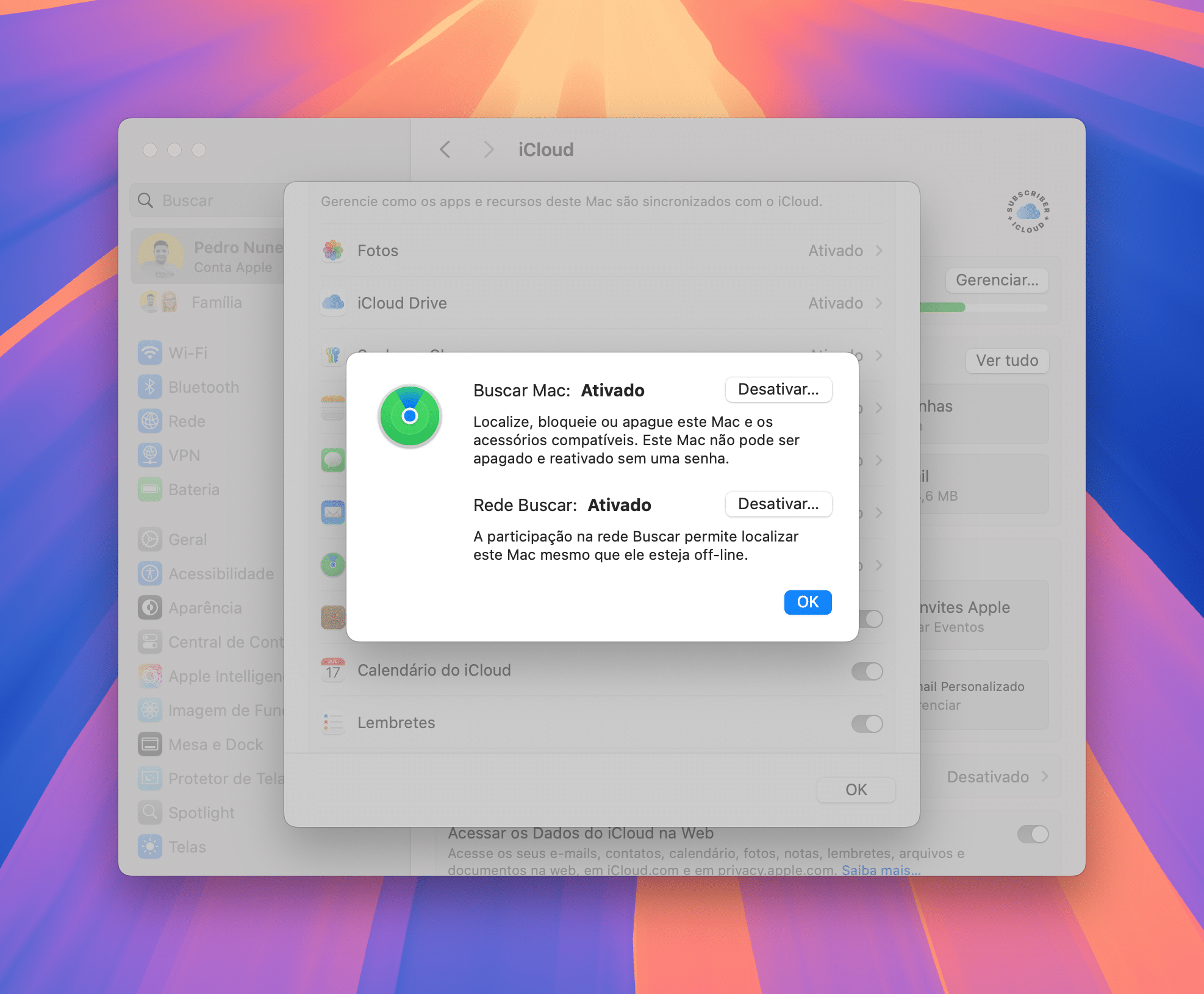Open the Saiba mais... link
The height and width of the screenshot is (994, 1204).
coord(881,870)
